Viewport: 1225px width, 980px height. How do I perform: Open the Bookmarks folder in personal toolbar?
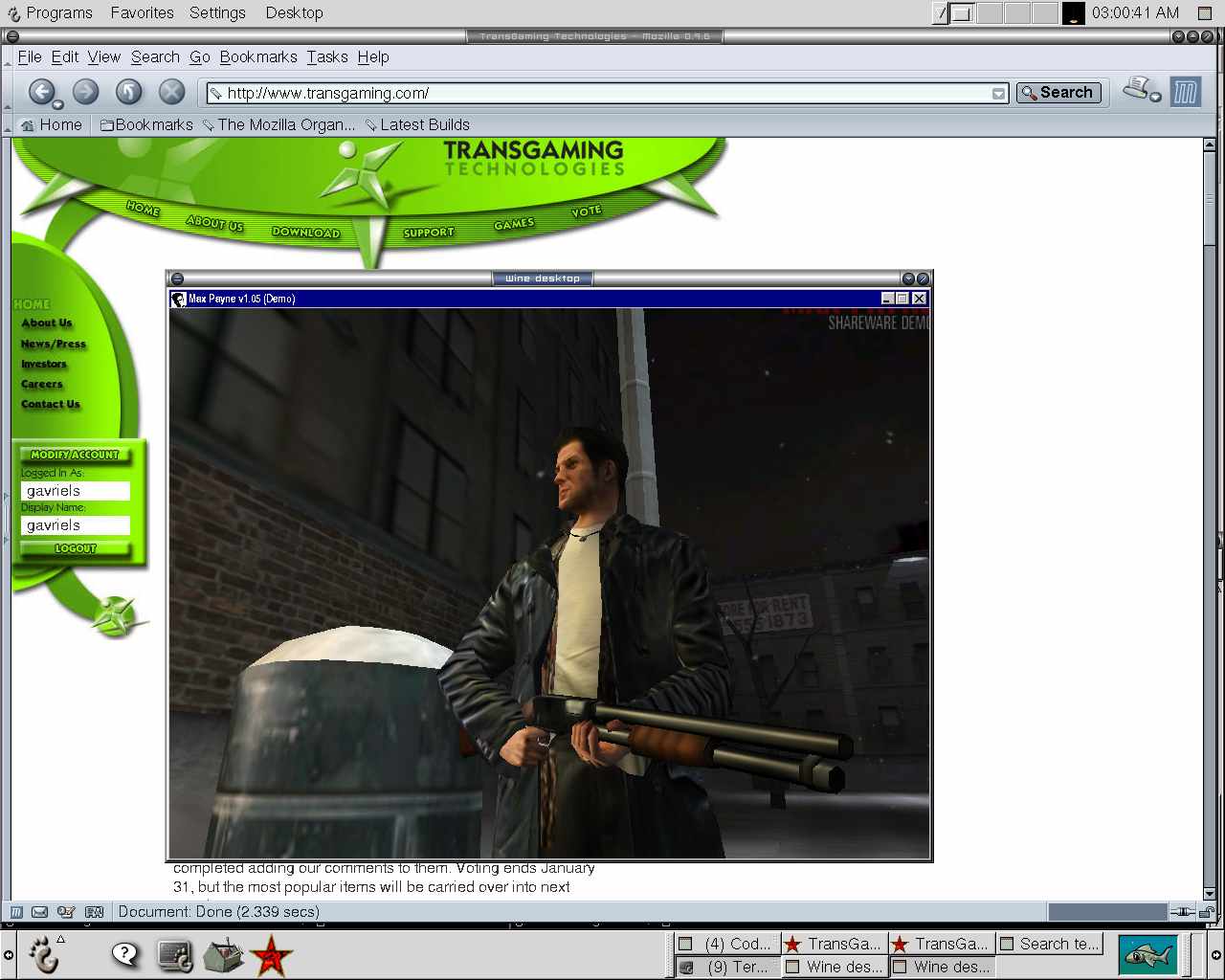tap(146, 124)
